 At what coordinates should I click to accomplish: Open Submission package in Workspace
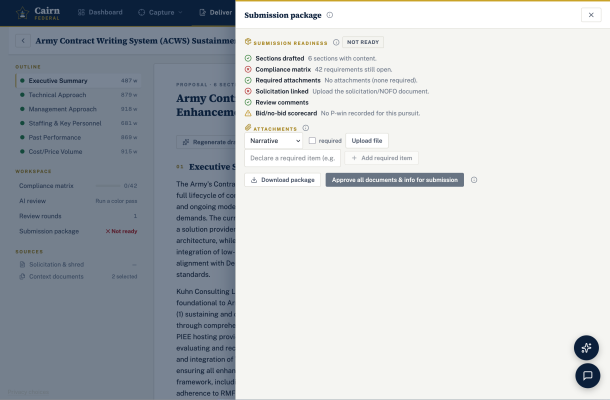tap(78, 231)
